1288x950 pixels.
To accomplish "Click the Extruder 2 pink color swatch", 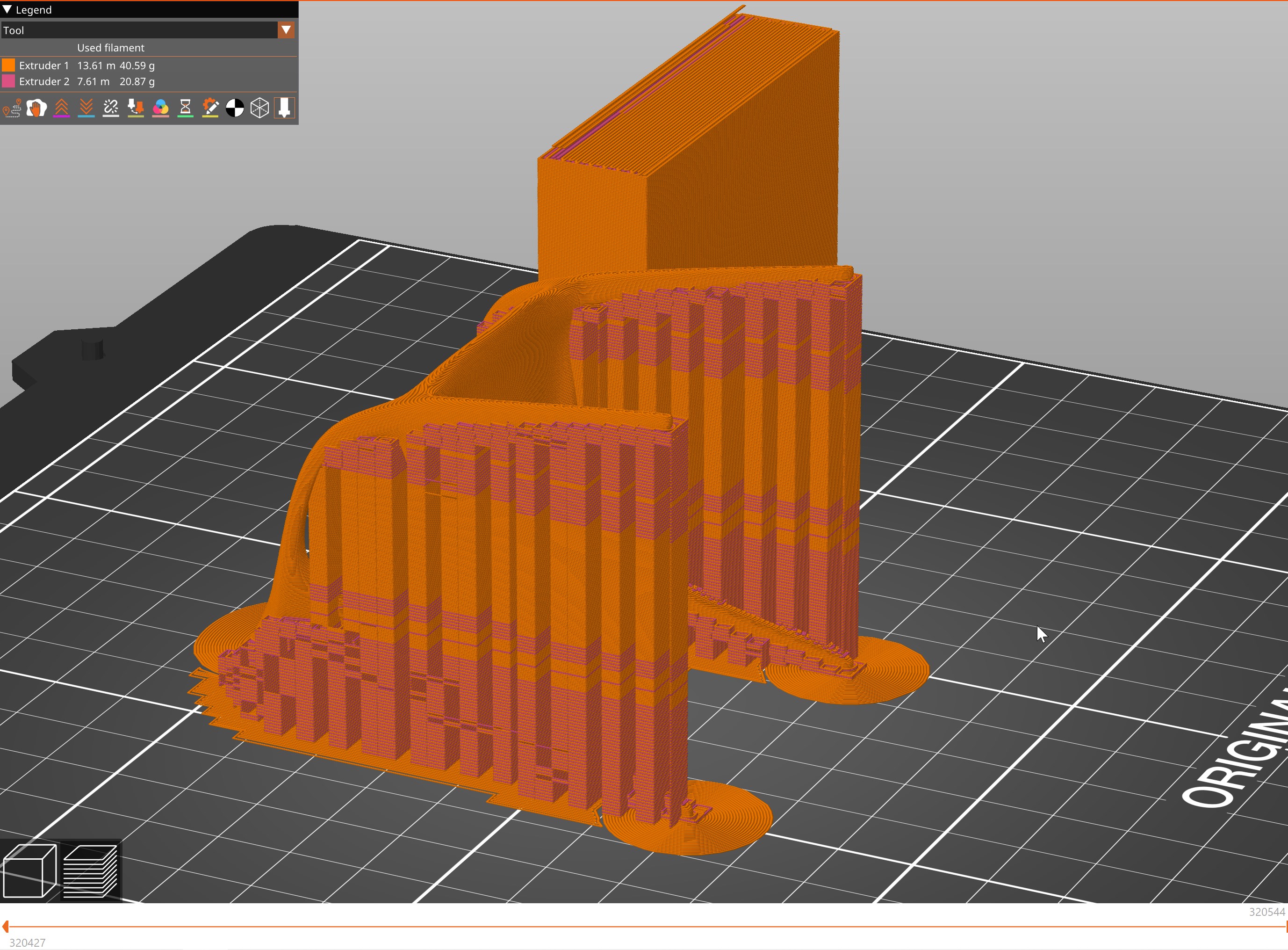I will coord(8,81).
